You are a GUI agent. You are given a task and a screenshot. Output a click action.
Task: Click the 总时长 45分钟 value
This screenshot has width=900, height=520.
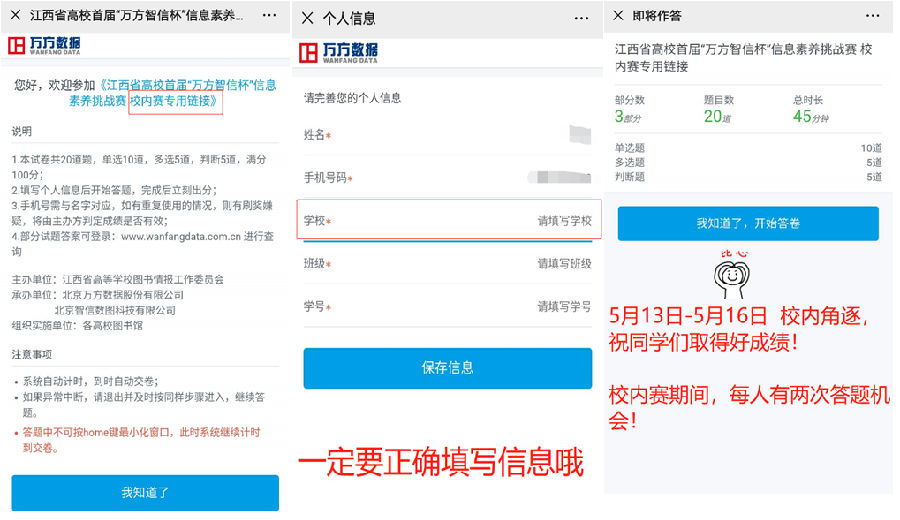click(810, 117)
